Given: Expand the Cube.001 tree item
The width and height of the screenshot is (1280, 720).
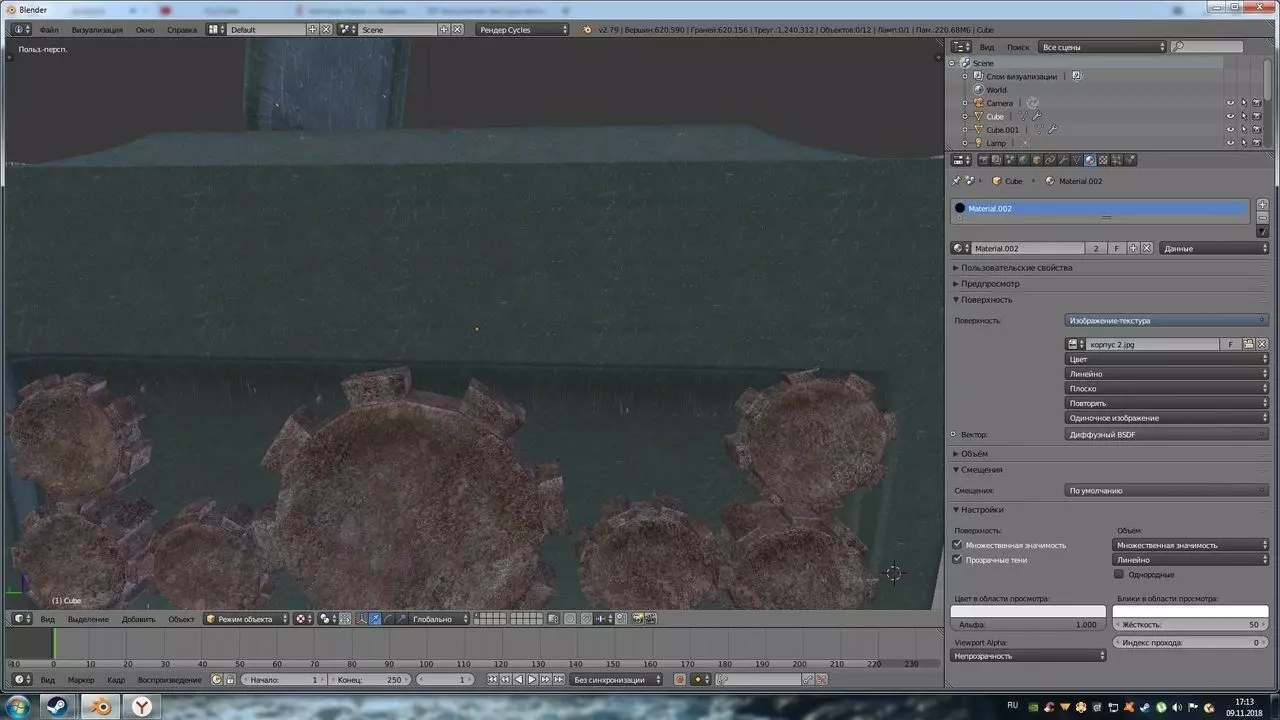Looking at the screenshot, I should tap(965, 130).
